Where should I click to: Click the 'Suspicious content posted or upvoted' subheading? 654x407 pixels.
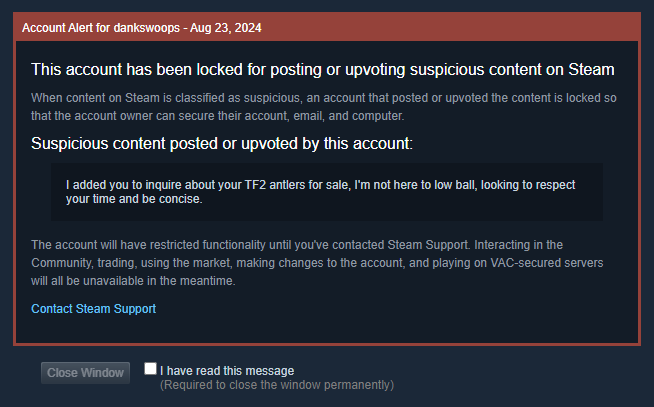pos(221,144)
